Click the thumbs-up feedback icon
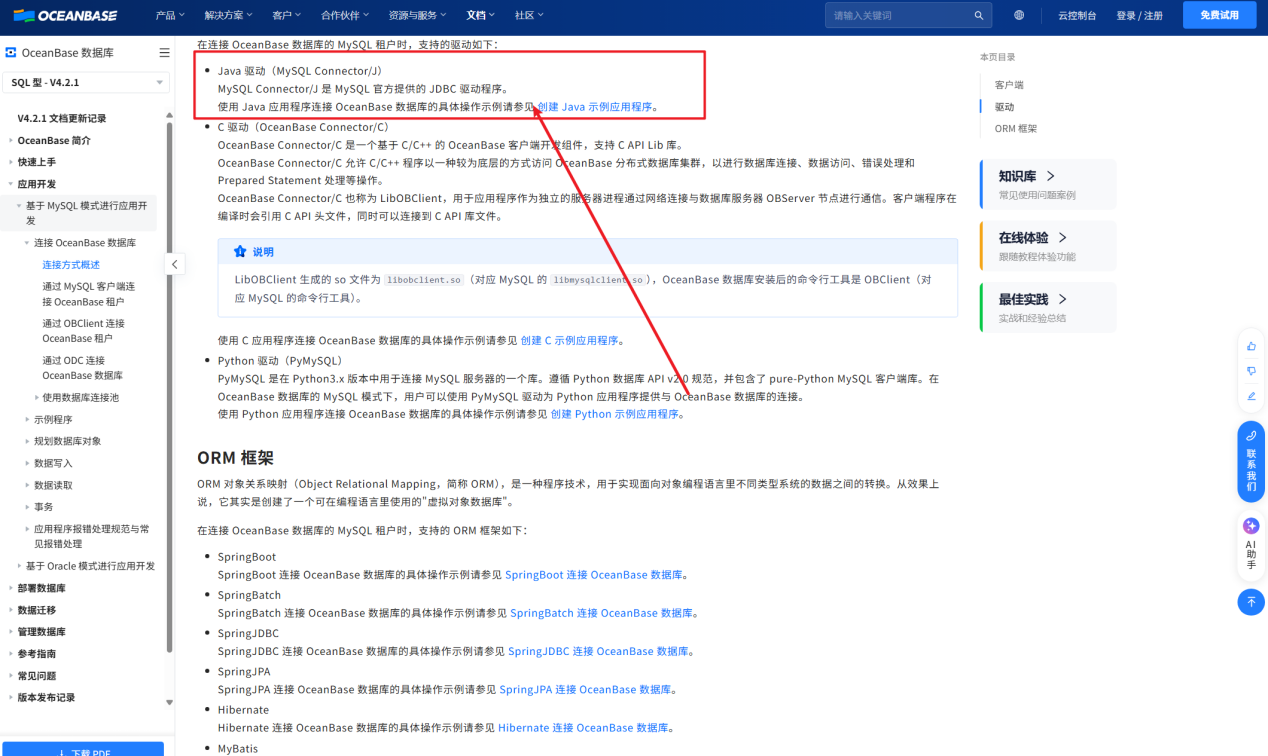This screenshot has width=1268, height=756. pos(1251,346)
